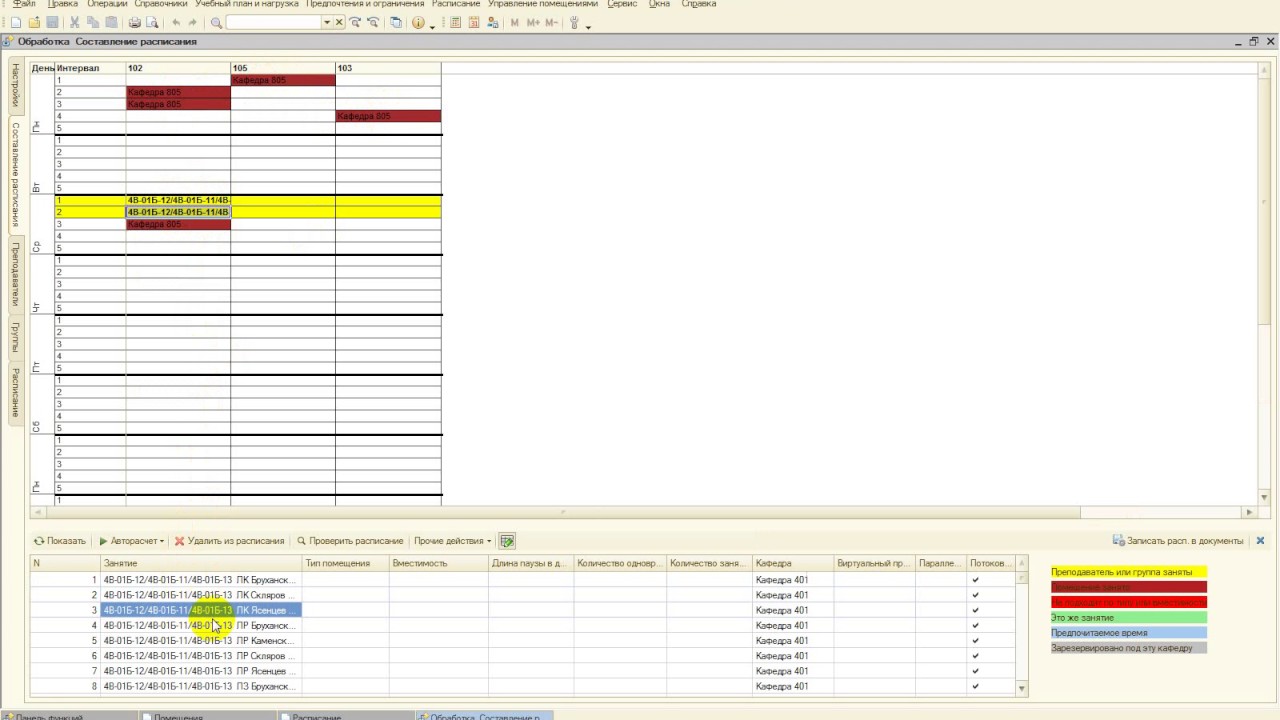Open the Справочники menu
1280x720 pixels.
(161, 4)
